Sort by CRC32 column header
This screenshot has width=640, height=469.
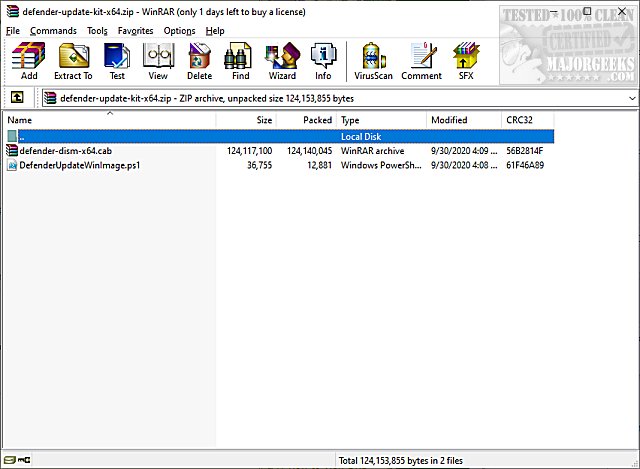[x=528, y=120]
